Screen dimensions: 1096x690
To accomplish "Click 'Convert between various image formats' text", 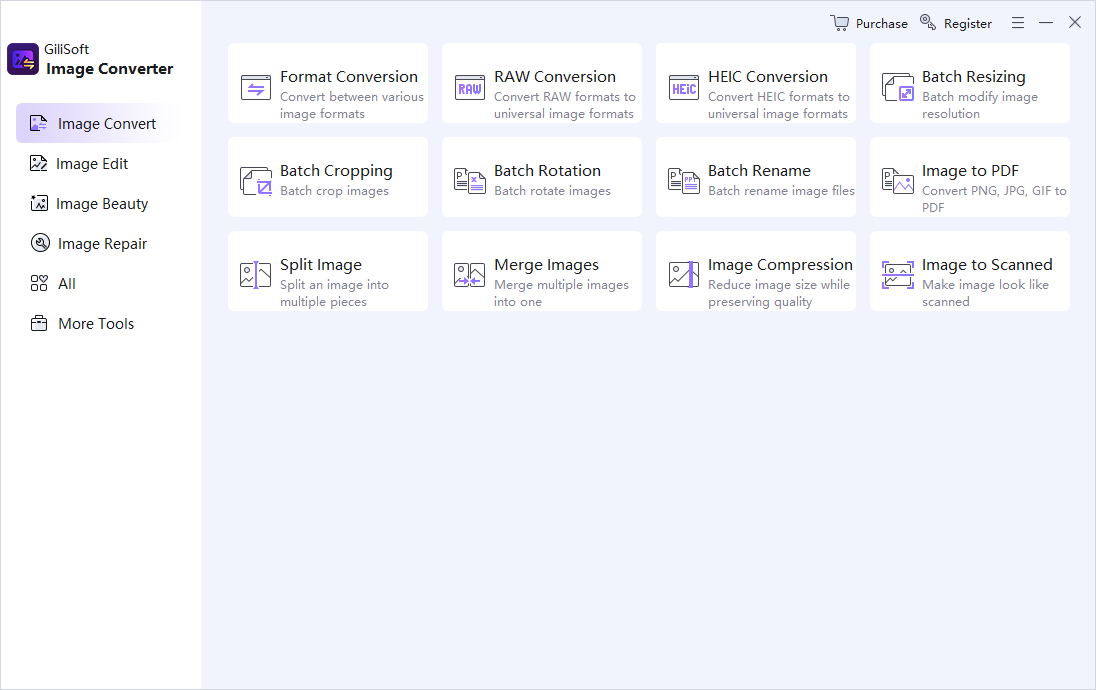I will (x=352, y=106).
